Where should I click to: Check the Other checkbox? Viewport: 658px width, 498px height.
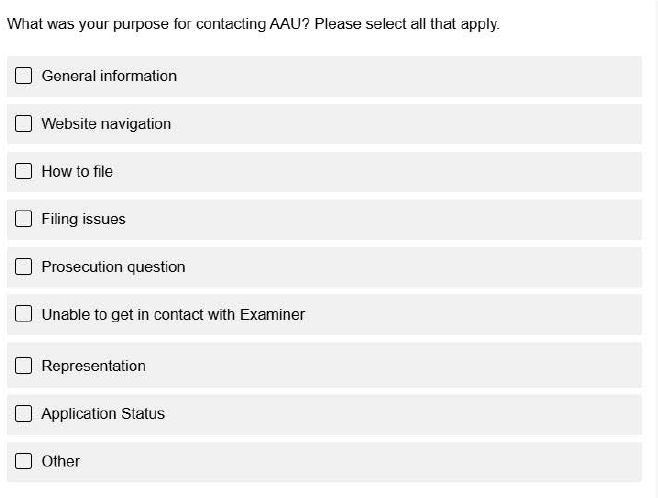click(24, 461)
